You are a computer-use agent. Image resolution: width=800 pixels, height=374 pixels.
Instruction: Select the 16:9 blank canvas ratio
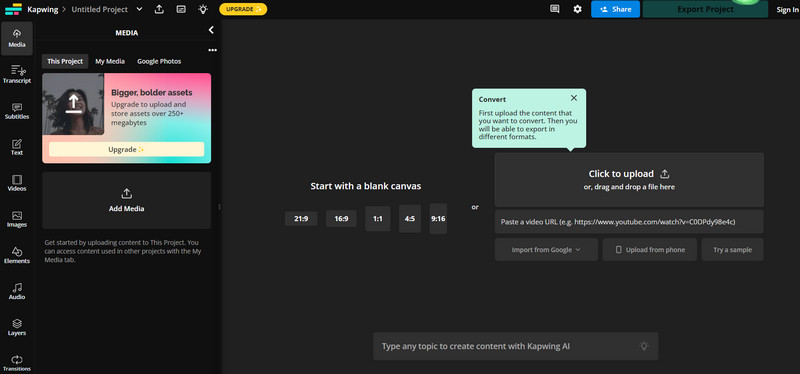tap(341, 218)
